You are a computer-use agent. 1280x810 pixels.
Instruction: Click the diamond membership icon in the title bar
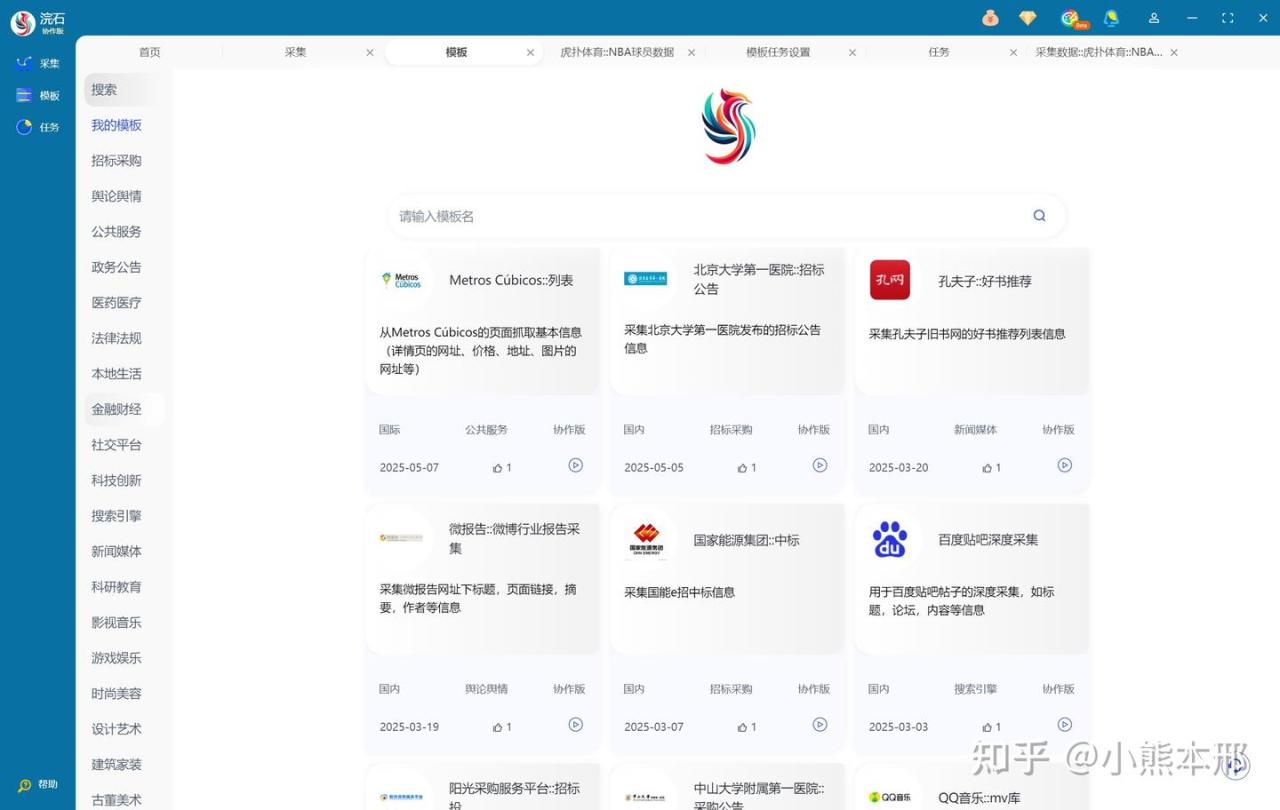pos(1028,18)
